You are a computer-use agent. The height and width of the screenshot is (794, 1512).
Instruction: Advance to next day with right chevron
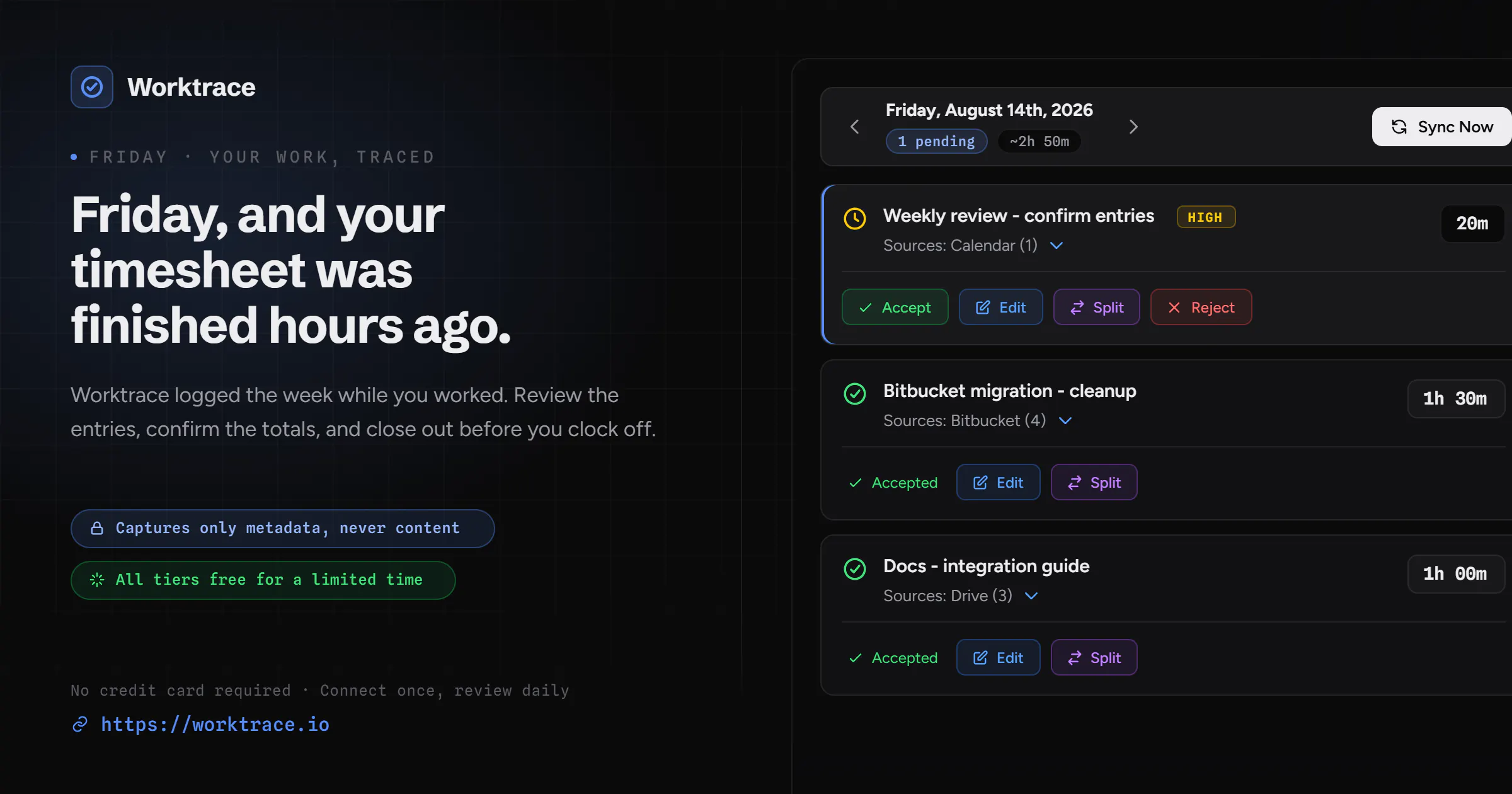click(x=1133, y=127)
